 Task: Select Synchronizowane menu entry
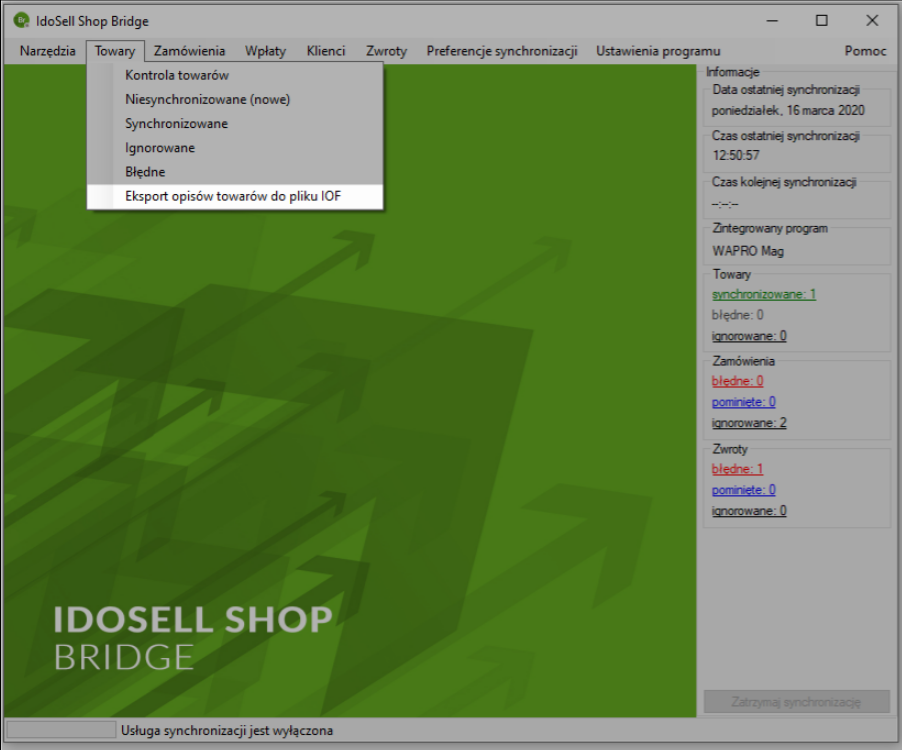tap(235, 123)
